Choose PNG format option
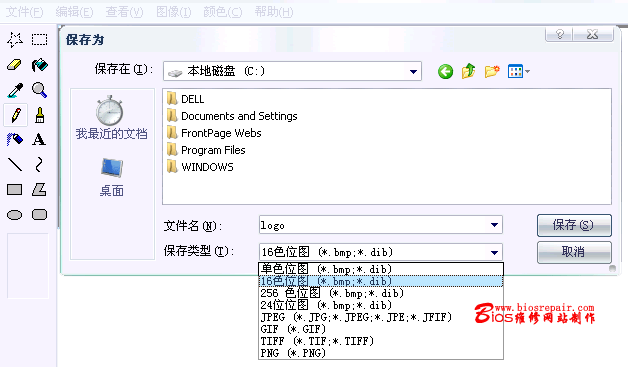This screenshot has height=367, width=628. (381, 353)
